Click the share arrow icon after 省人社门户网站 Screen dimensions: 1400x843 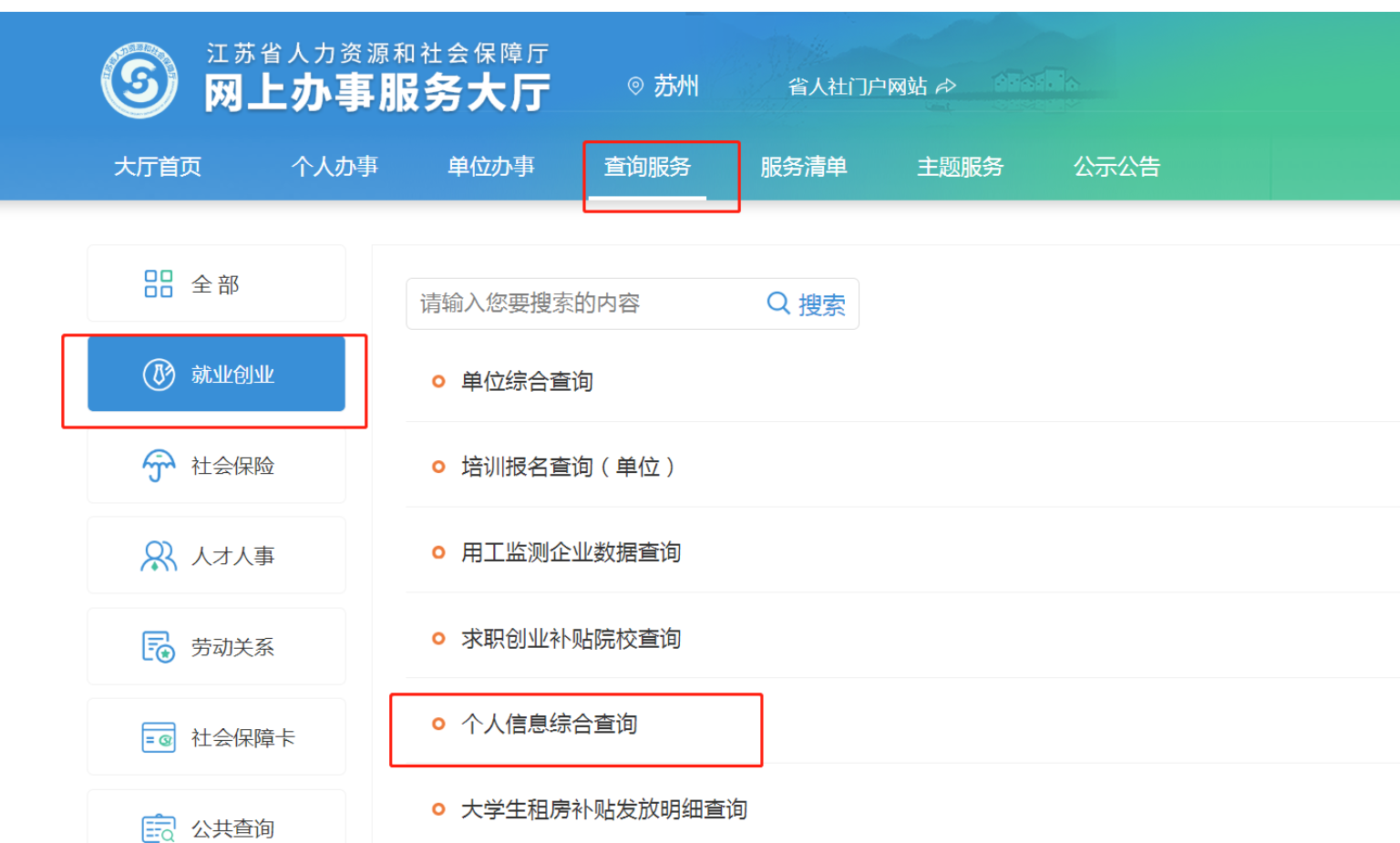pyautogui.click(x=946, y=86)
